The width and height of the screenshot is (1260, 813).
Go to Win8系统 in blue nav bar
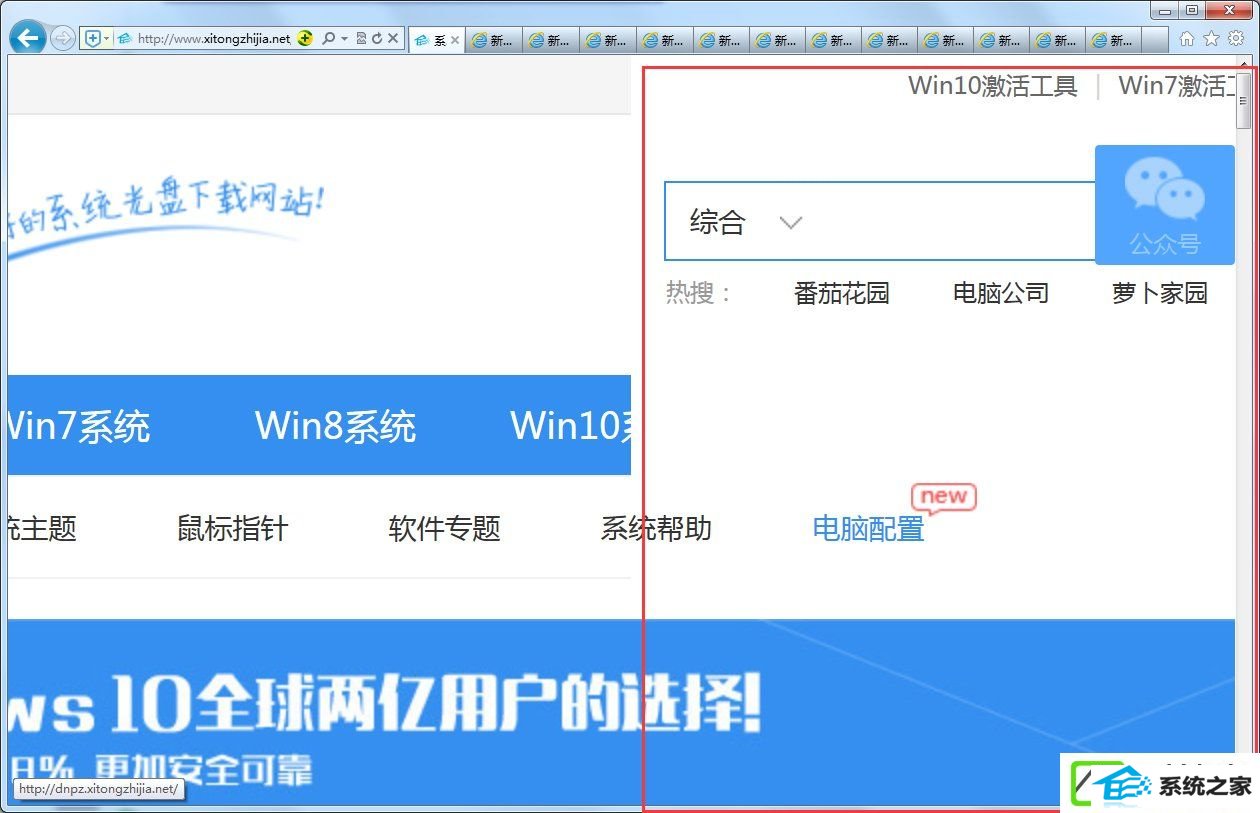pyautogui.click(x=335, y=426)
